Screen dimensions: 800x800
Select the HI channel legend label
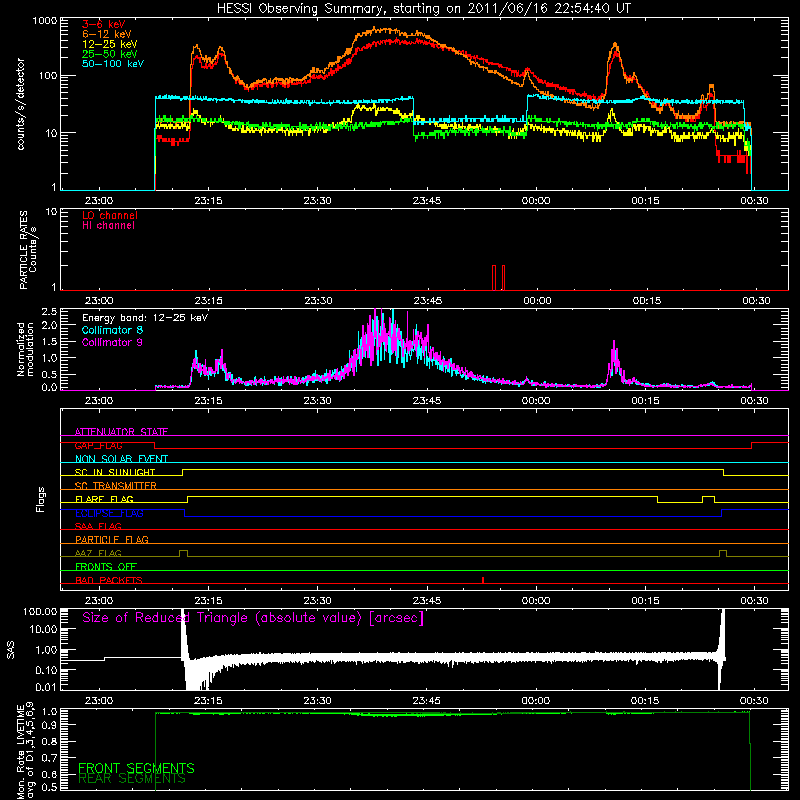(x=108, y=226)
